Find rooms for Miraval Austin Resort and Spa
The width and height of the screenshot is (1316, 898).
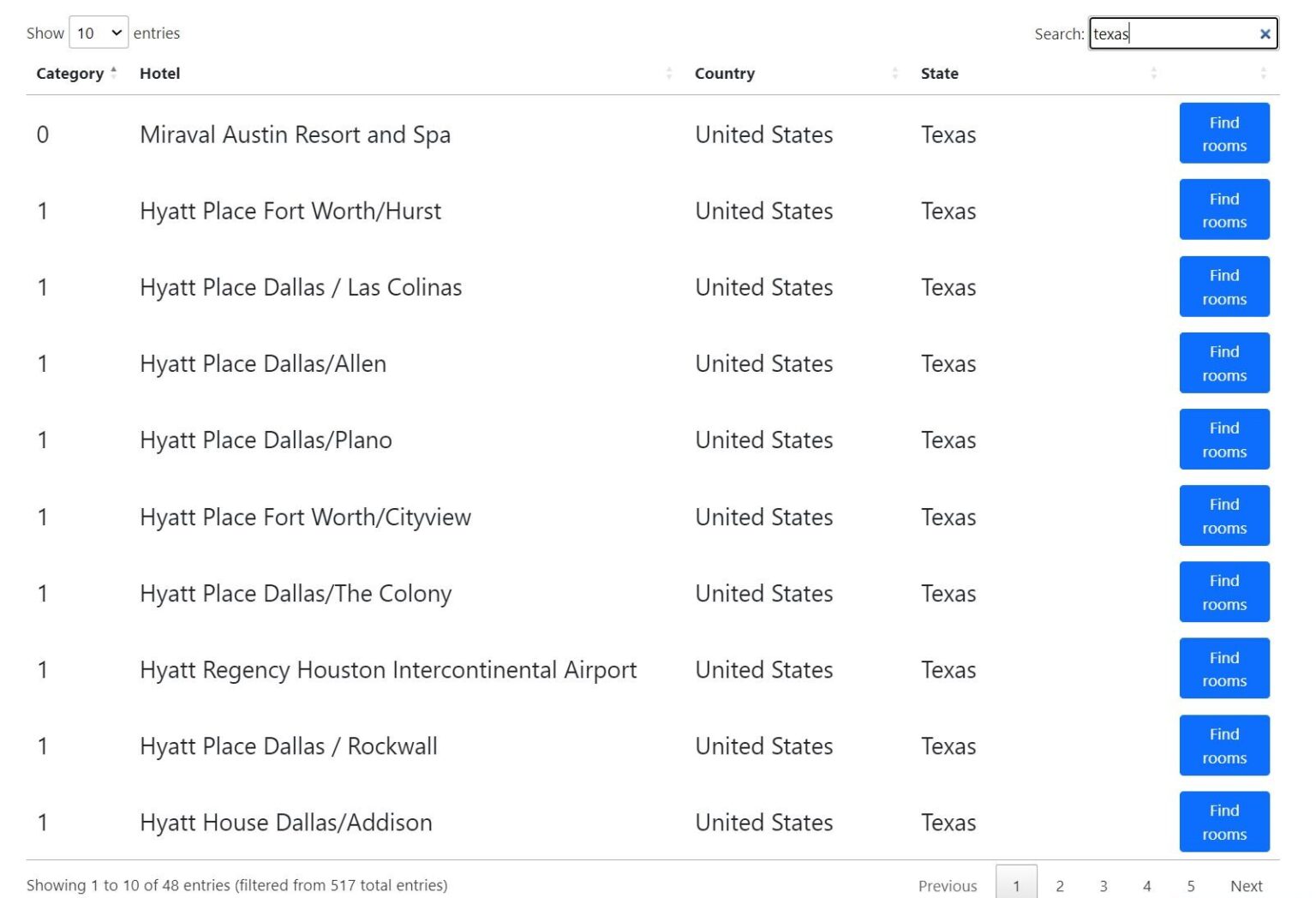[1223, 134]
